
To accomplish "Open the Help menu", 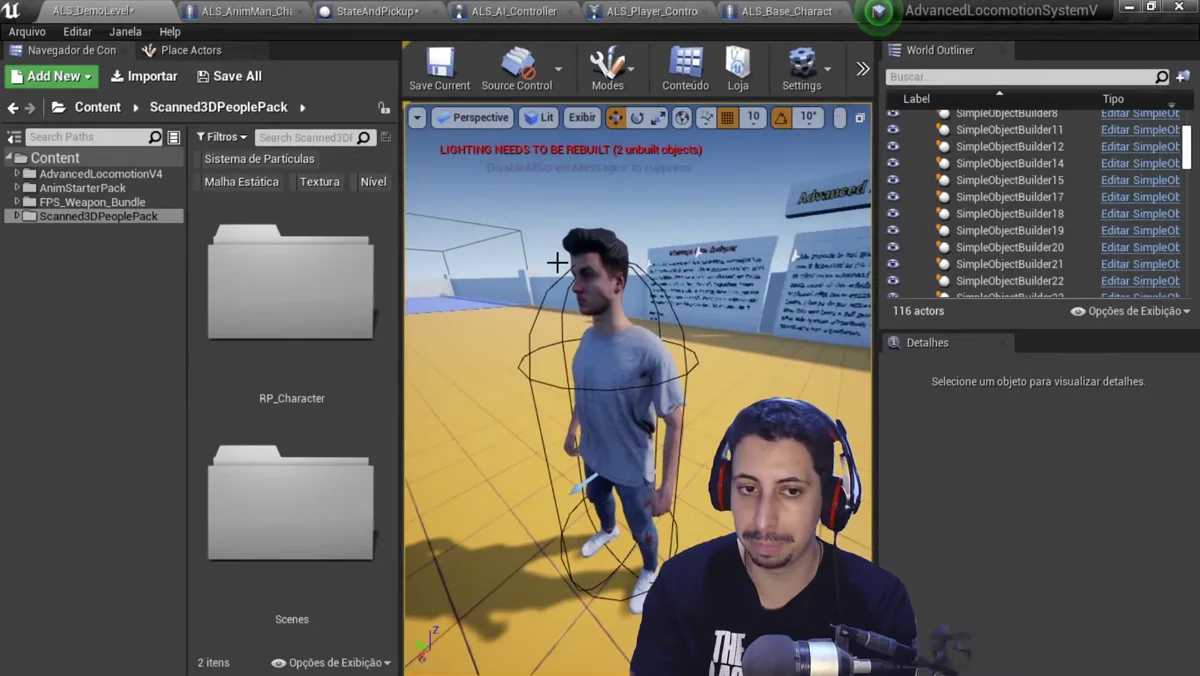I will (170, 32).
